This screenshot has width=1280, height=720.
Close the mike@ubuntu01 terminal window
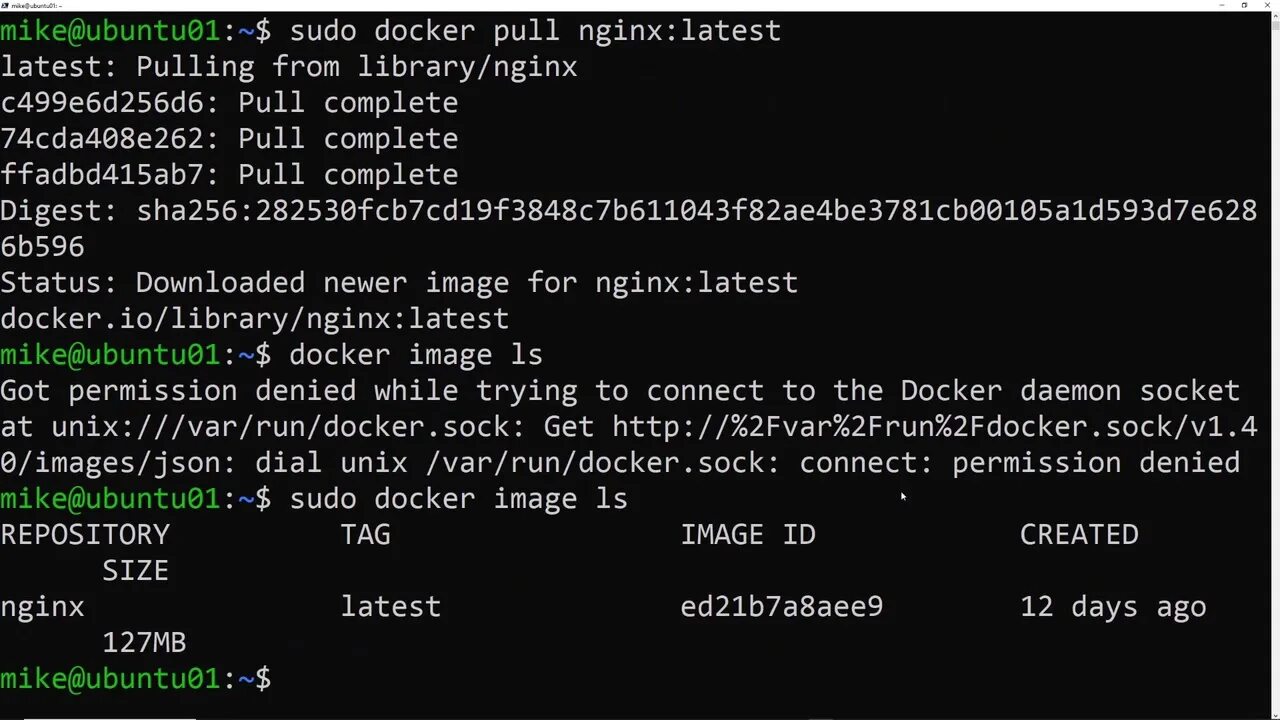(x=1267, y=5)
